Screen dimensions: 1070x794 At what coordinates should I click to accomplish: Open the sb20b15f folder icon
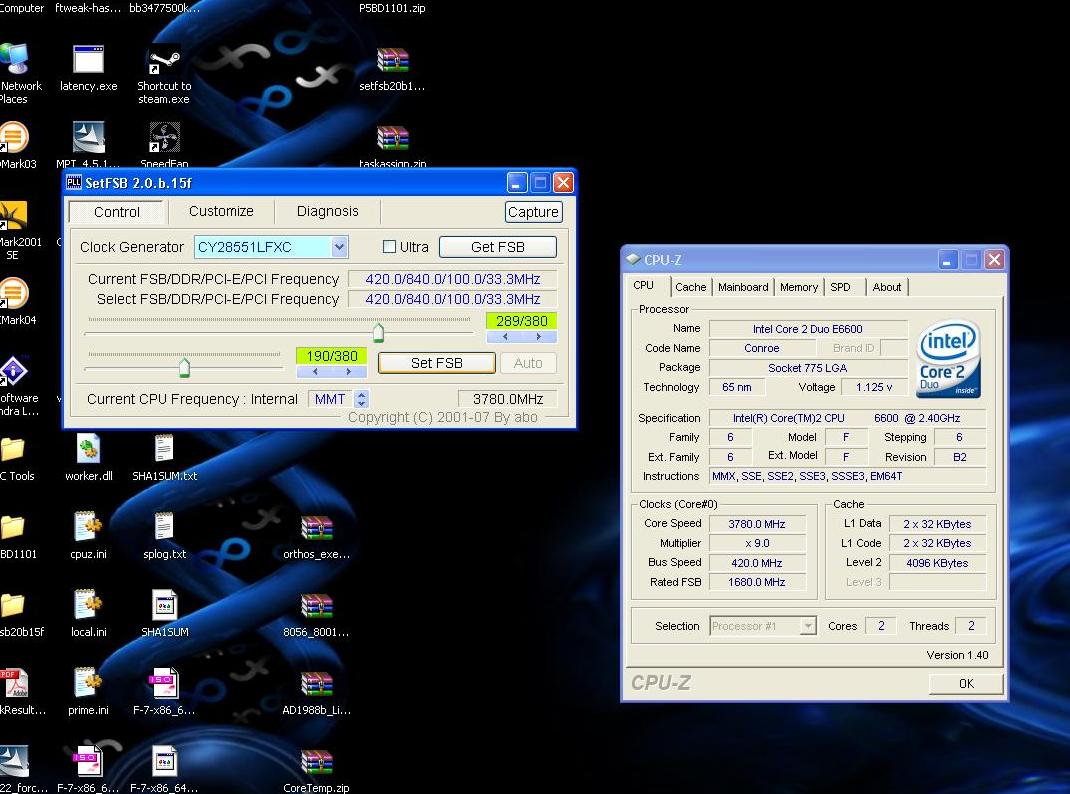click(12, 606)
